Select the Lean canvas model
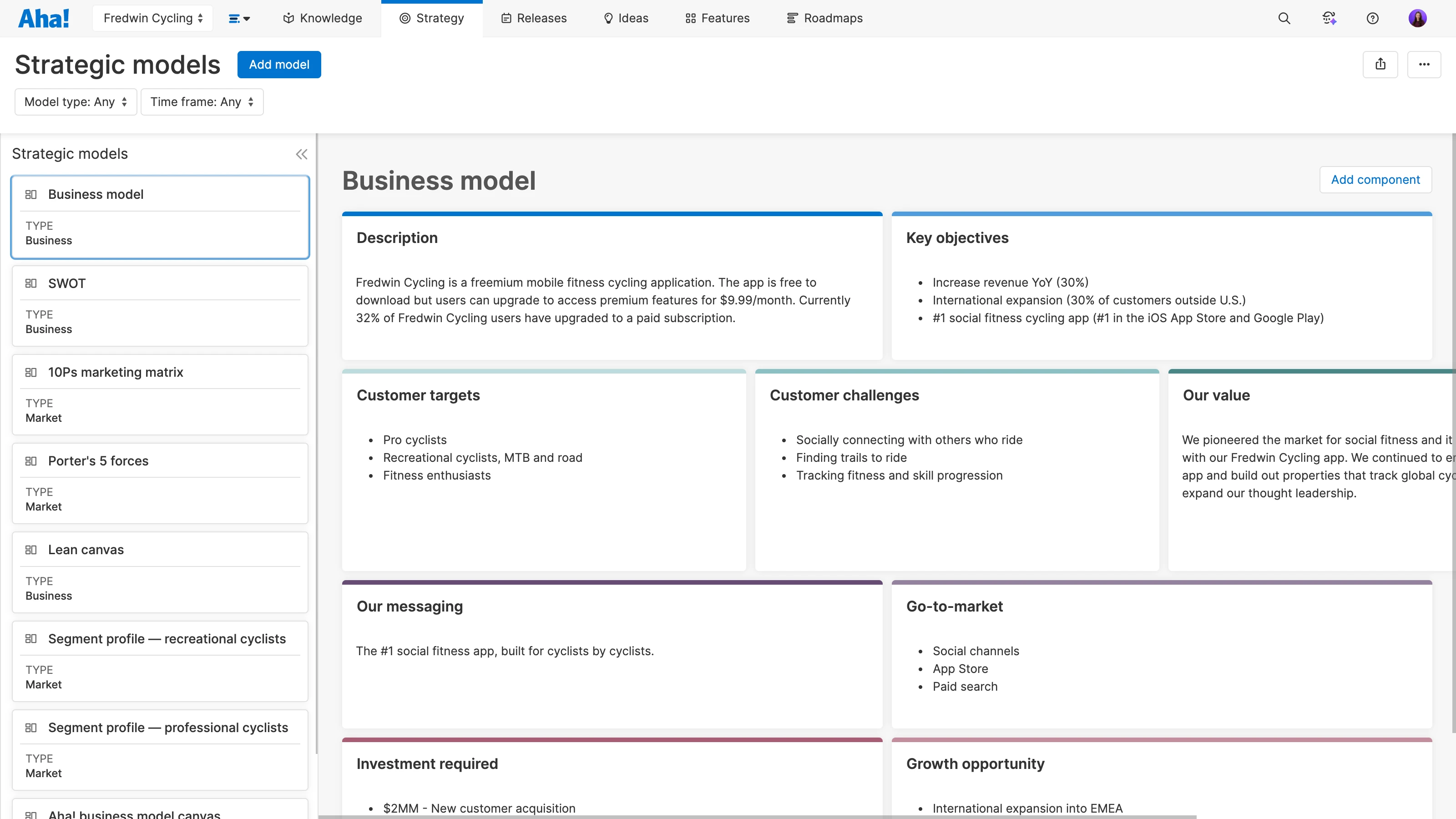1456x819 pixels. [160, 572]
